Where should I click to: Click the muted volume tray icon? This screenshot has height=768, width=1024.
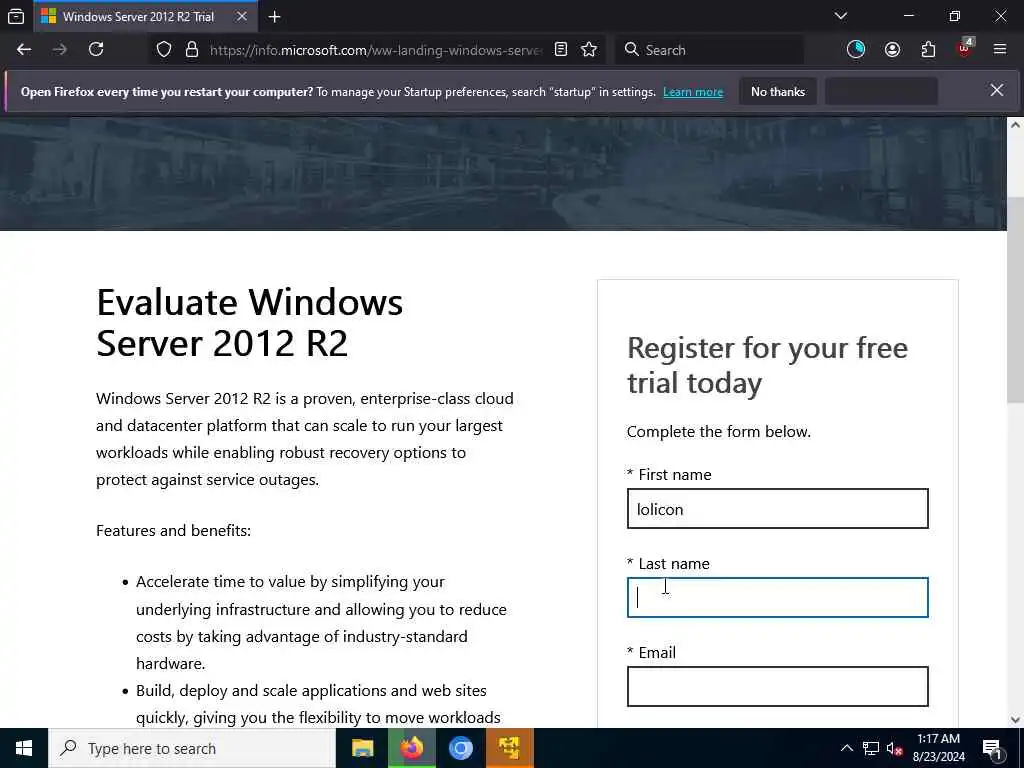(x=894, y=748)
